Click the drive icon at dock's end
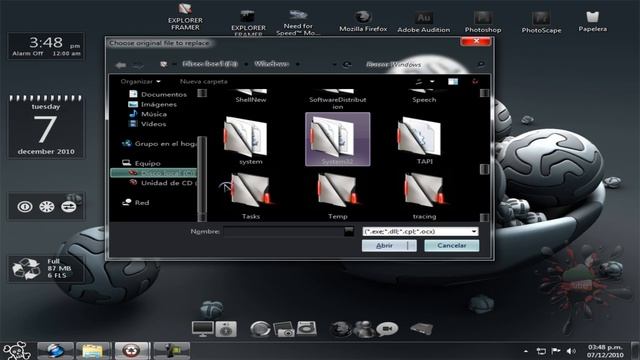640x360 pixels. 421,329
